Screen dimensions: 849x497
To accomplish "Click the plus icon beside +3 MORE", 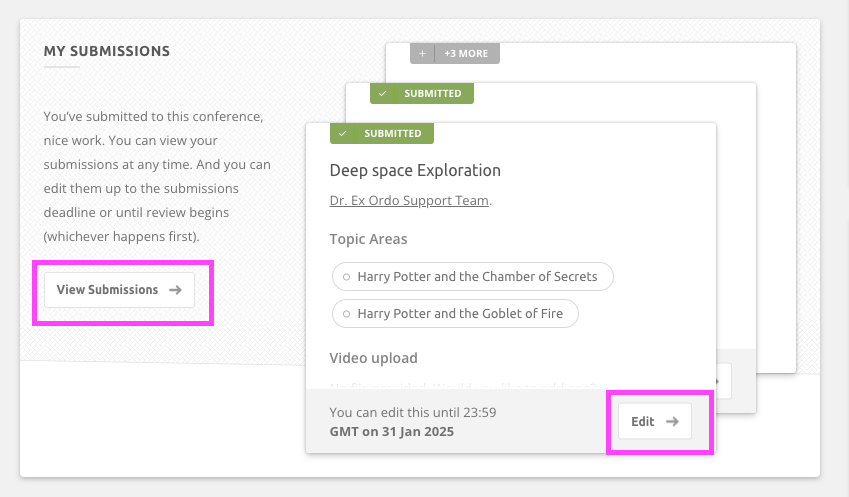I will [422, 53].
